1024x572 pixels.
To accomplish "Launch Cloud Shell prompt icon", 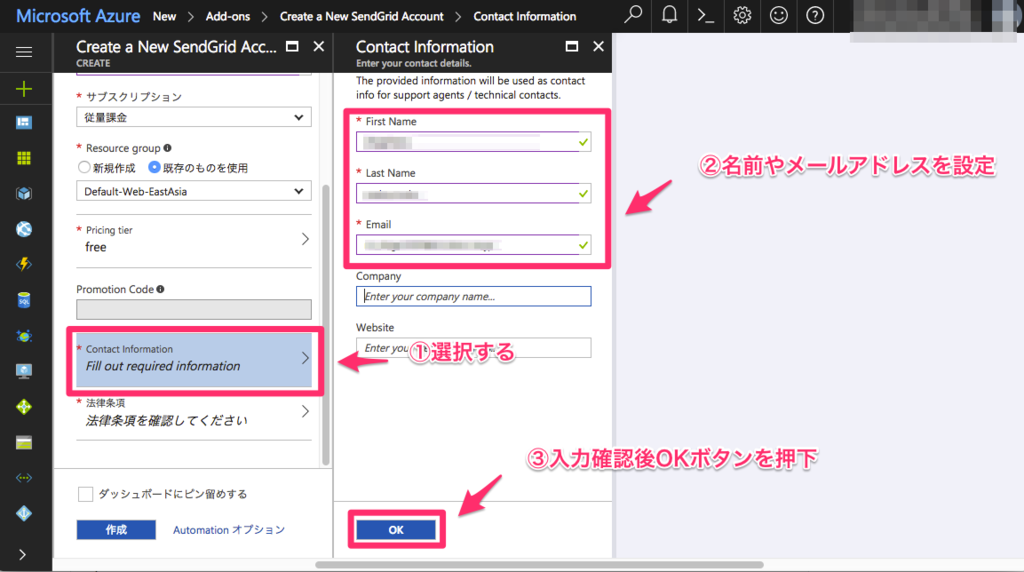I will coord(706,15).
